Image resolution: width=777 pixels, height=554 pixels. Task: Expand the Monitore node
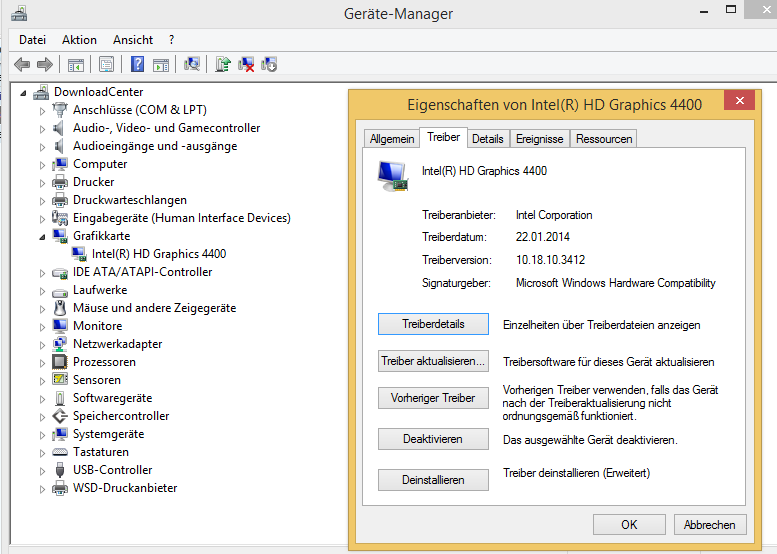pos(43,327)
